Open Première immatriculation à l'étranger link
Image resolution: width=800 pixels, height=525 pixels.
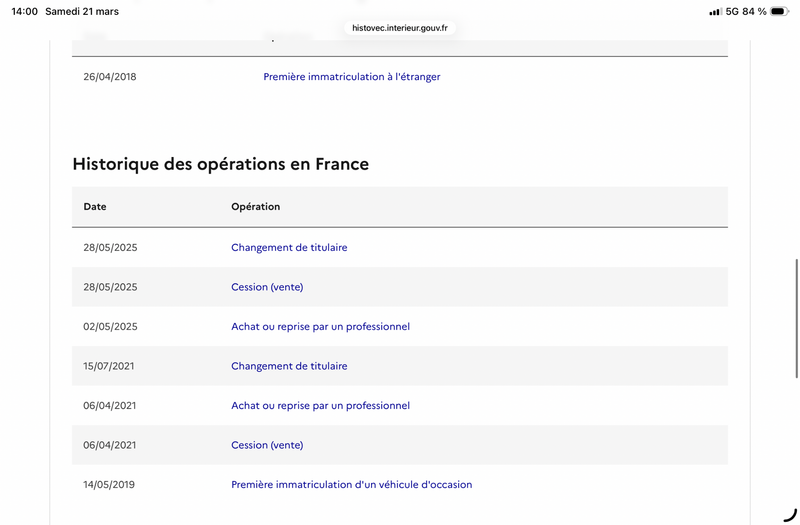351,77
